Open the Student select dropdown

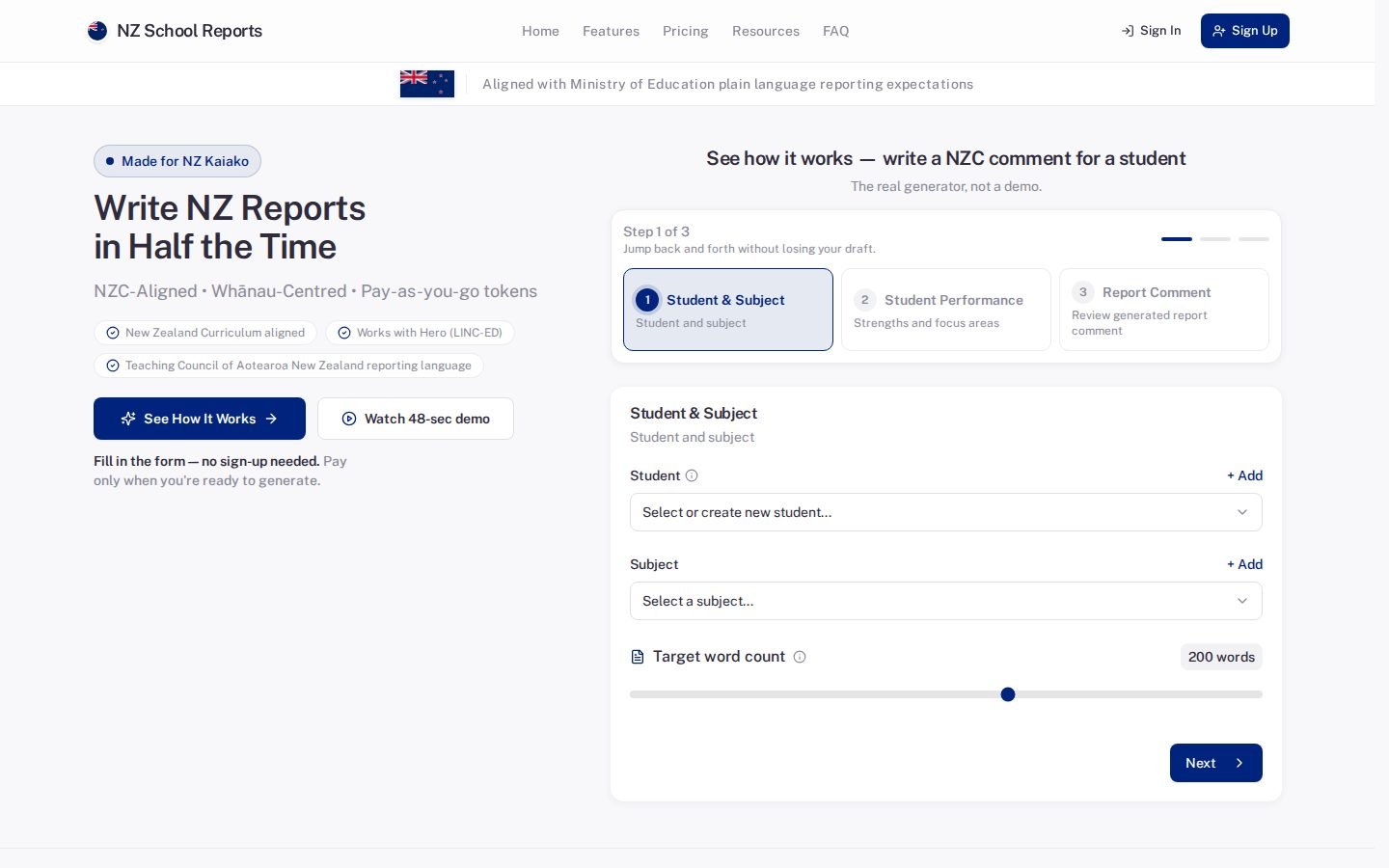tap(946, 512)
